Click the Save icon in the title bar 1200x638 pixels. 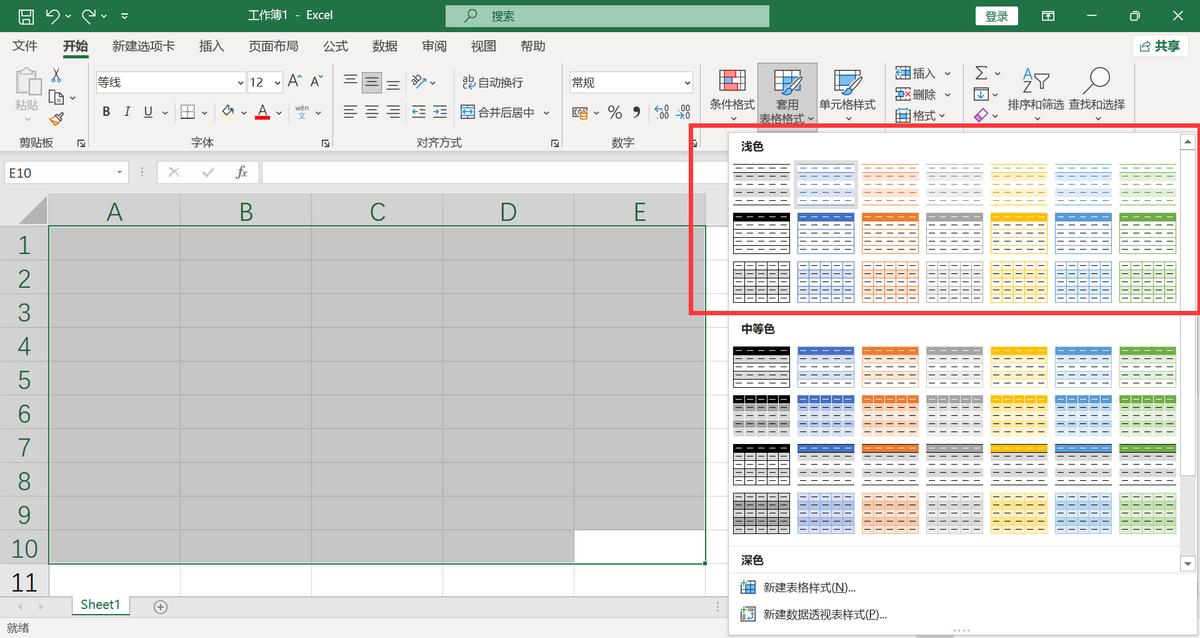[26, 16]
